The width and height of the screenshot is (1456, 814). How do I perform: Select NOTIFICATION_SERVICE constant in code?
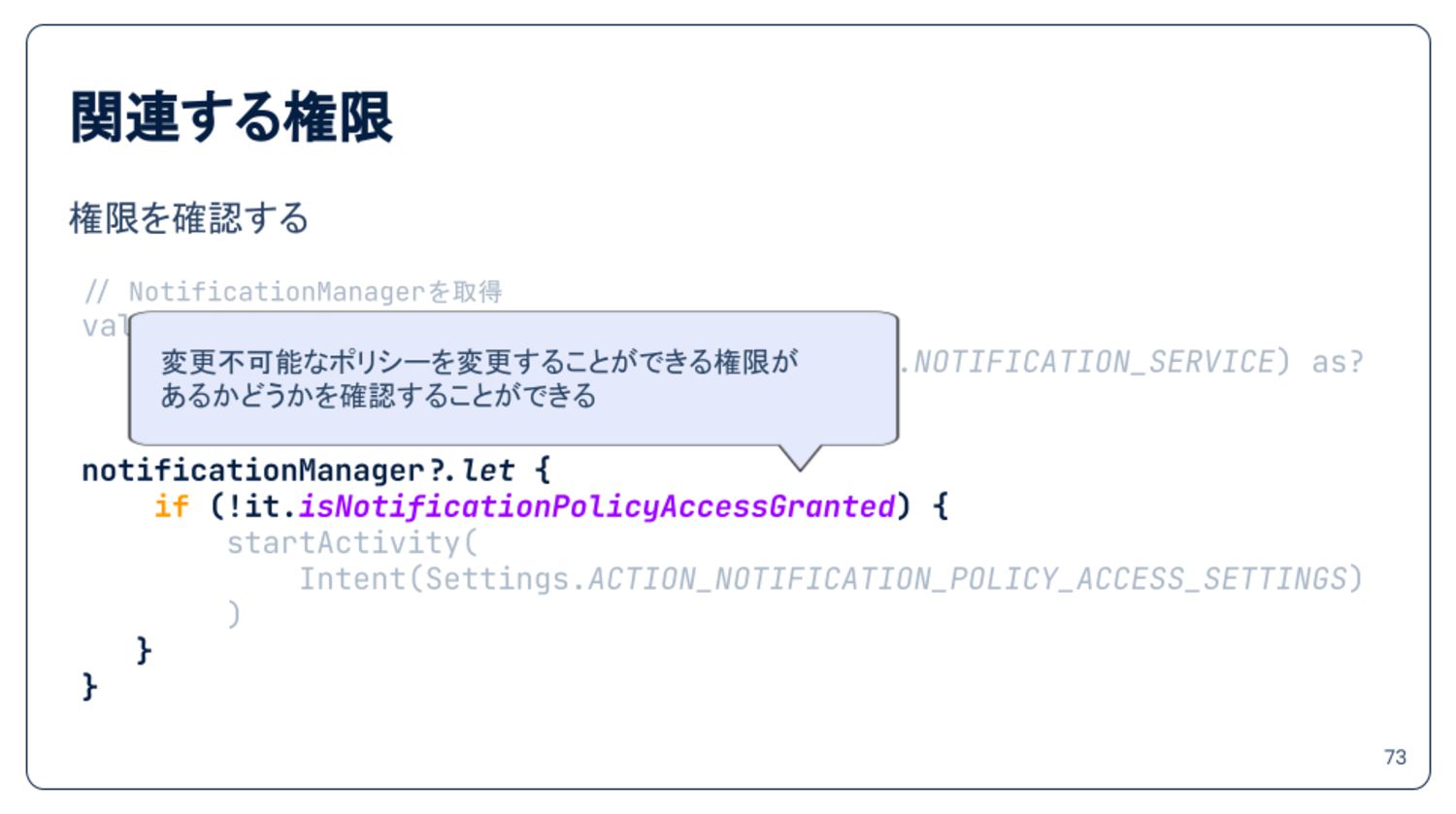pyautogui.click(x=1094, y=362)
